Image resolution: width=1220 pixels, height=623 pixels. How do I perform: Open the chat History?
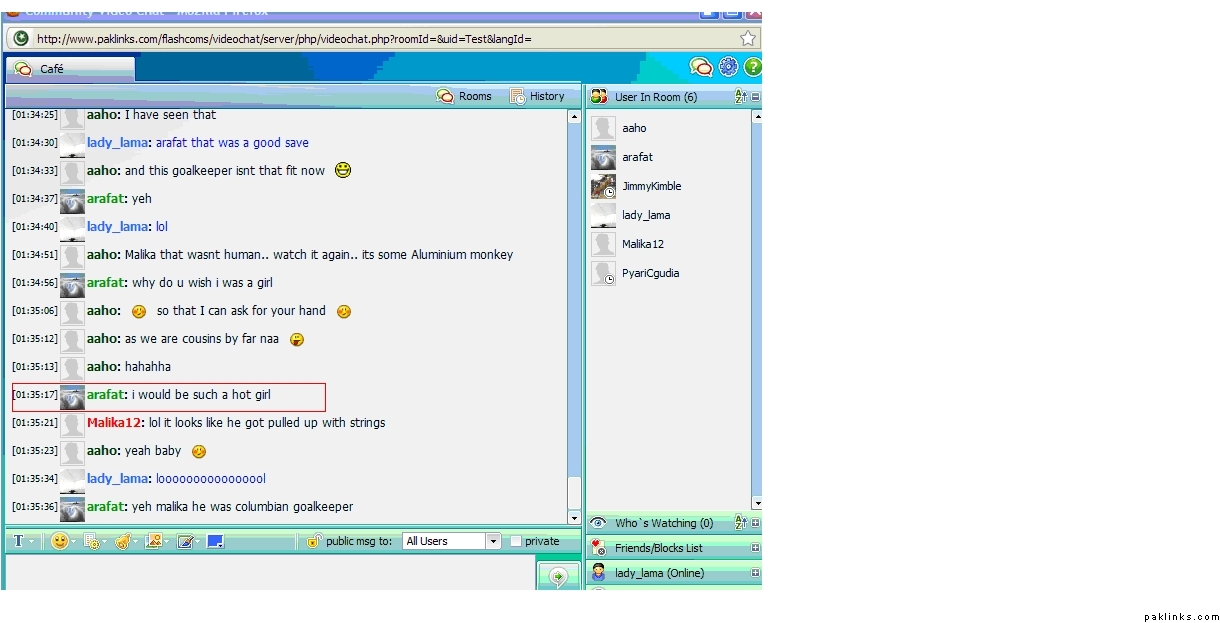(x=537, y=96)
